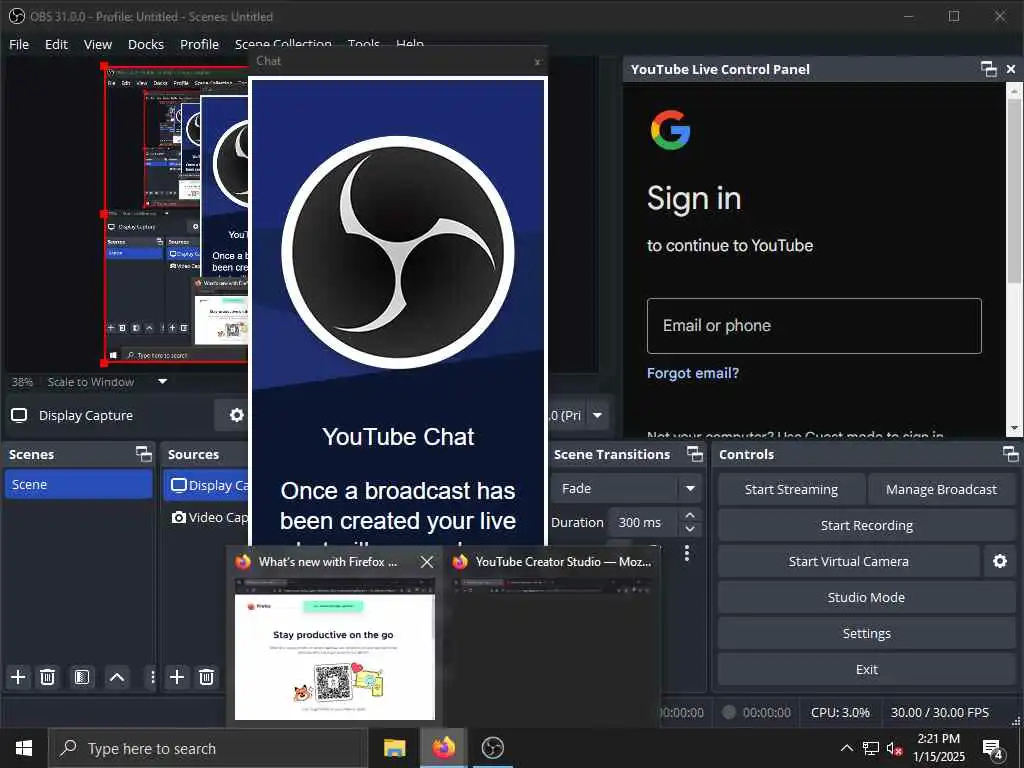Open the Docks menu

click(x=146, y=44)
